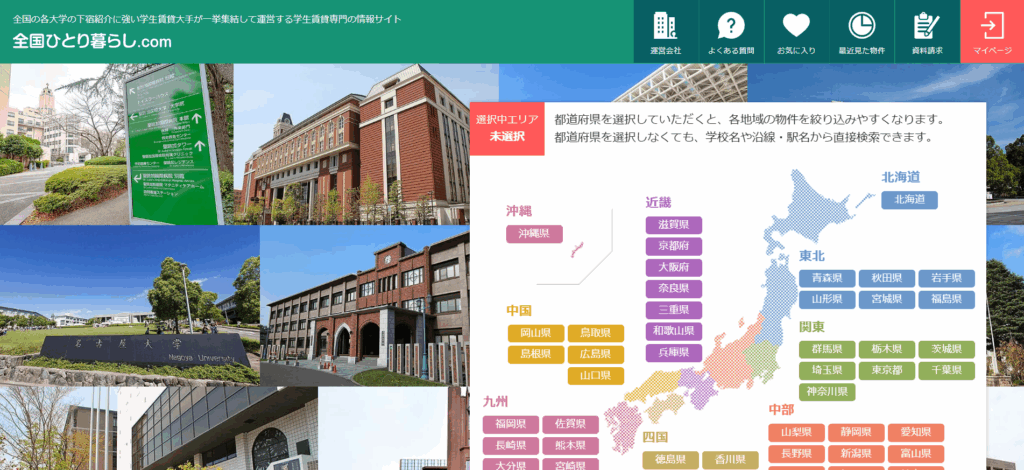Select 岩手県 prefecture button
Viewport: 1024px width, 470px height.
pyautogui.click(x=946, y=278)
